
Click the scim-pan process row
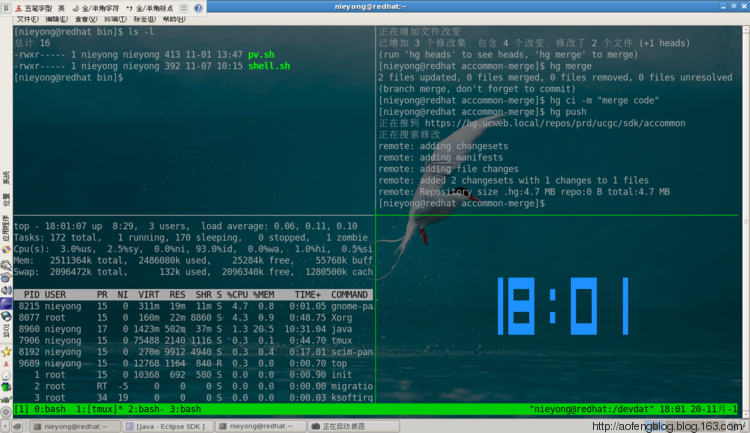click(x=193, y=352)
